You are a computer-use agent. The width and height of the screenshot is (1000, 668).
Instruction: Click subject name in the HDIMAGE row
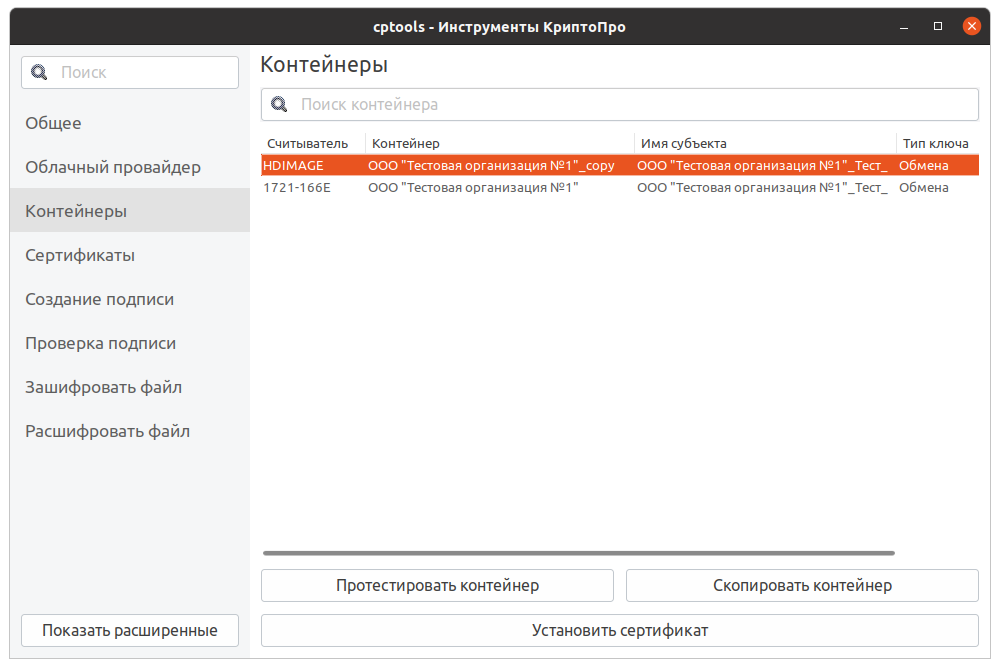[762, 165]
